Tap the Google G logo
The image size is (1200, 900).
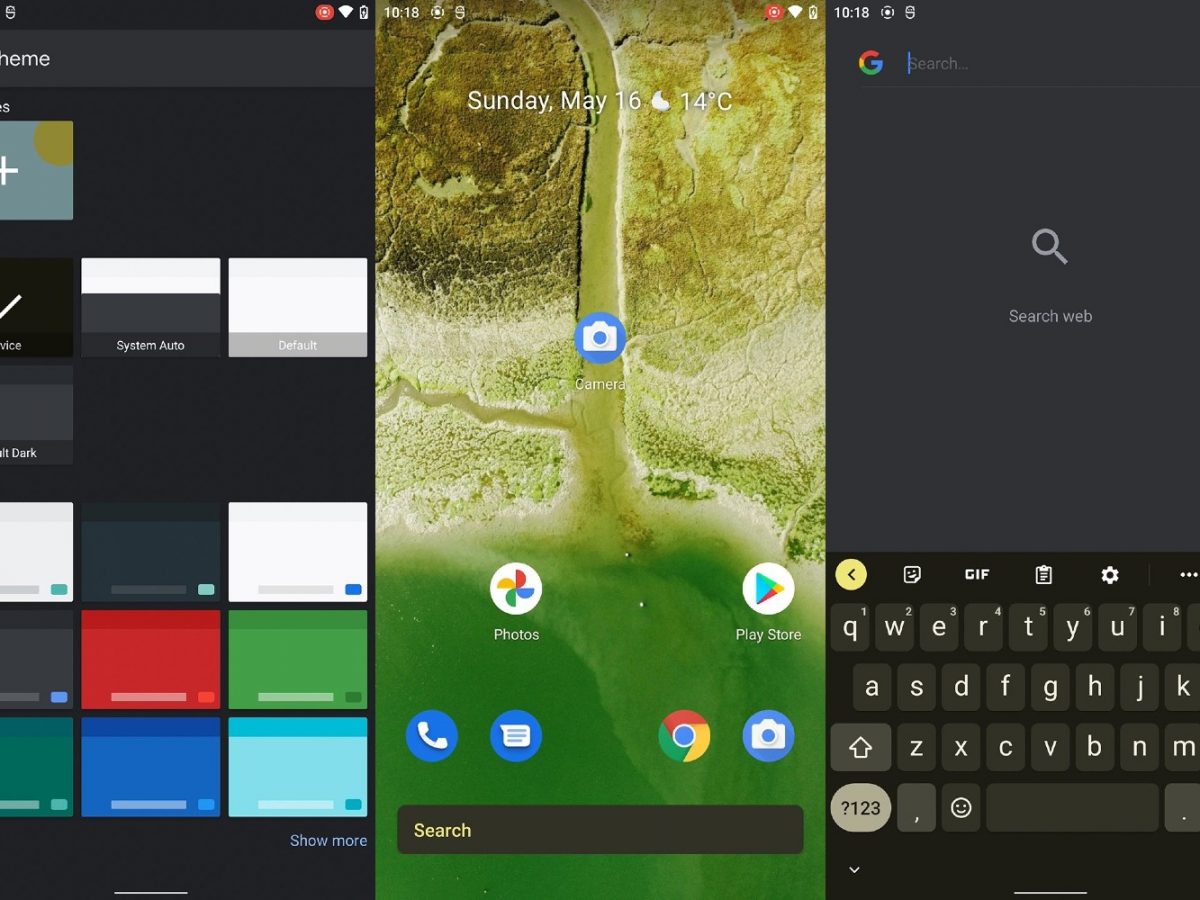pyautogui.click(x=871, y=63)
